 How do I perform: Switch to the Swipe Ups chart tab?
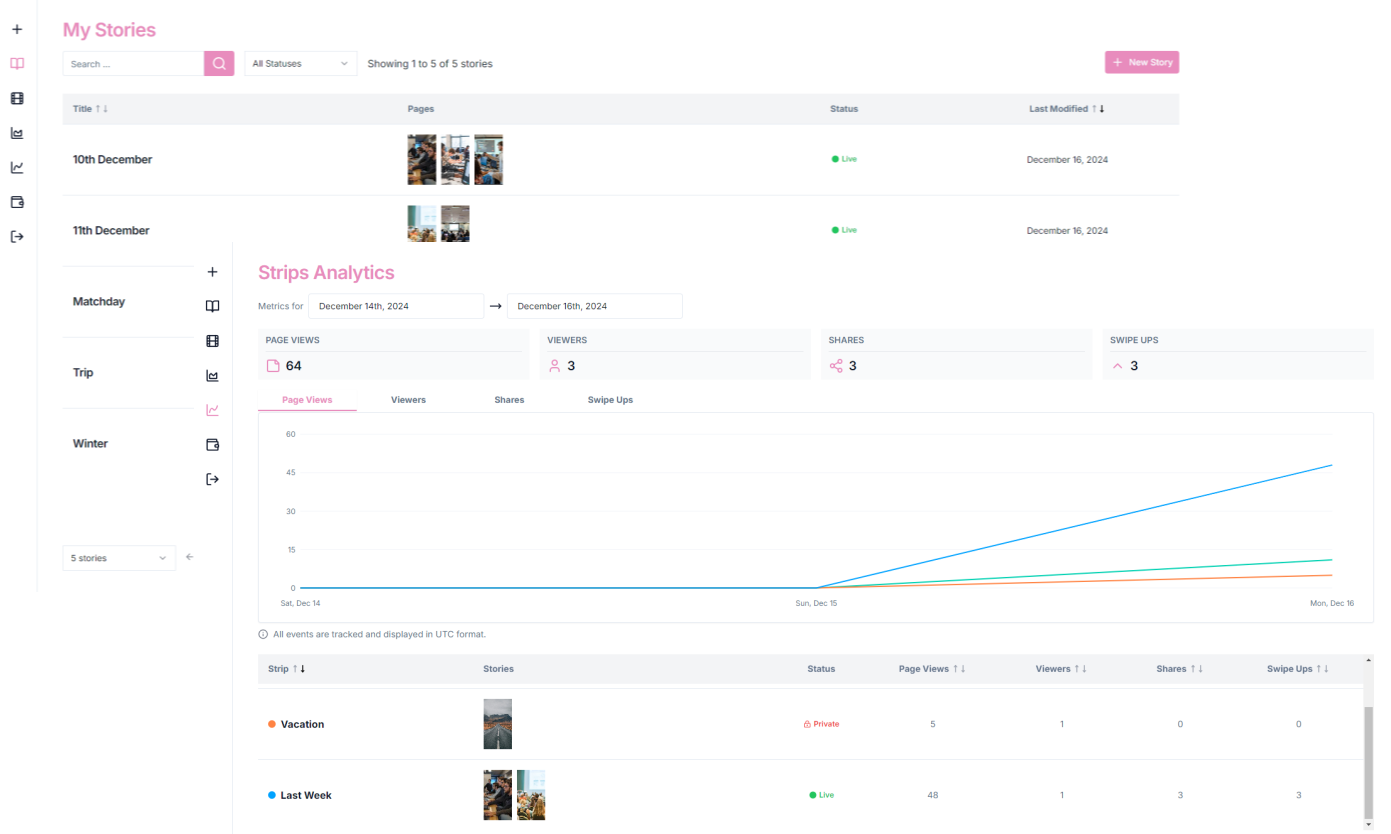click(610, 400)
